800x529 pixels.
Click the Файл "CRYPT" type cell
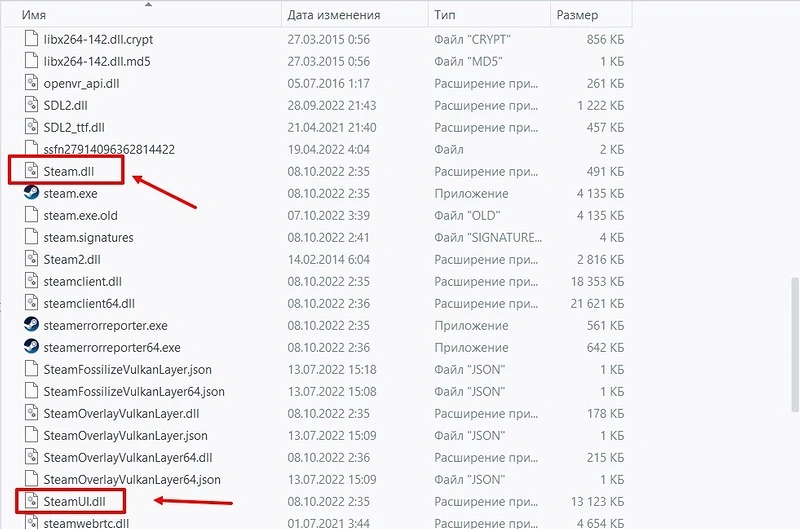pos(472,39)
